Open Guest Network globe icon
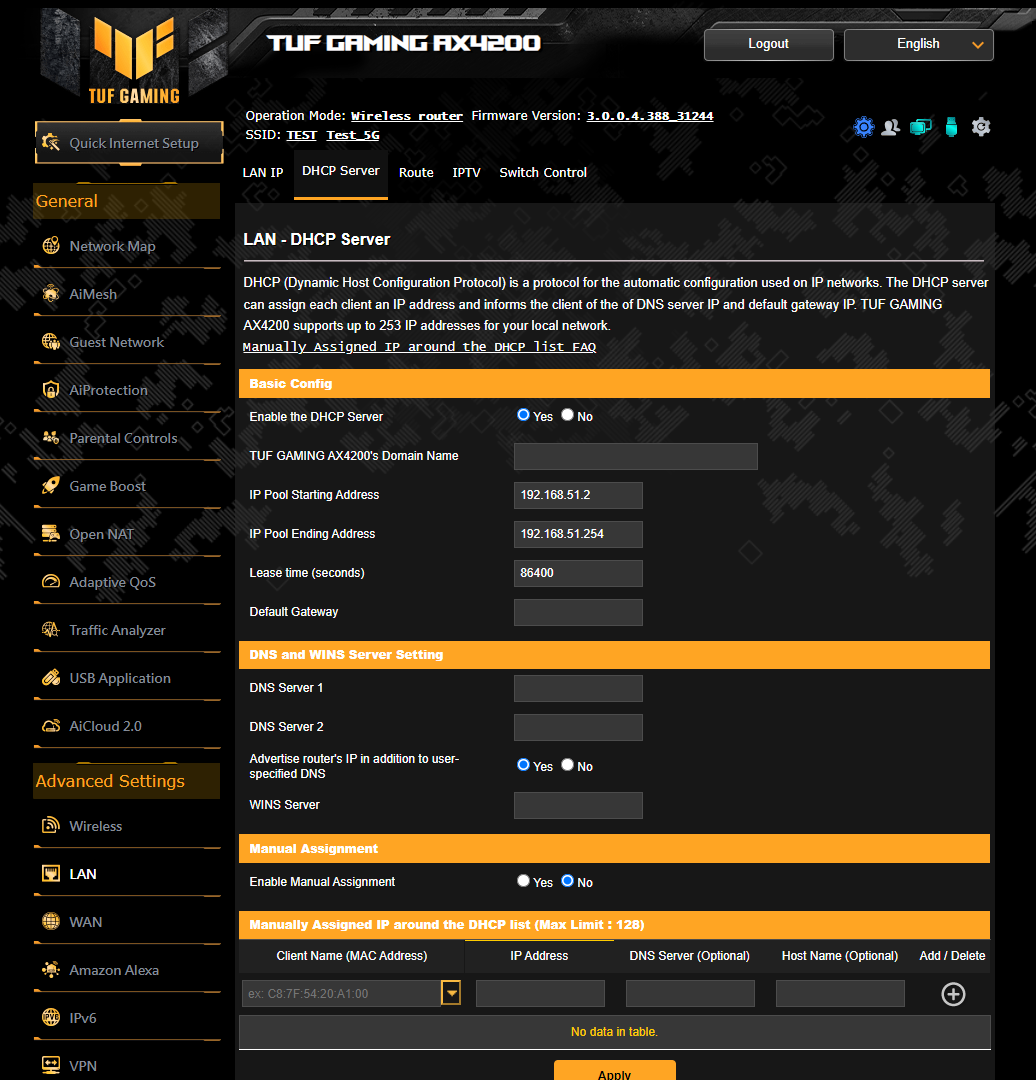Viewport: 1036px width, 1080px height. pyautogui.click(x=51, y=342)
